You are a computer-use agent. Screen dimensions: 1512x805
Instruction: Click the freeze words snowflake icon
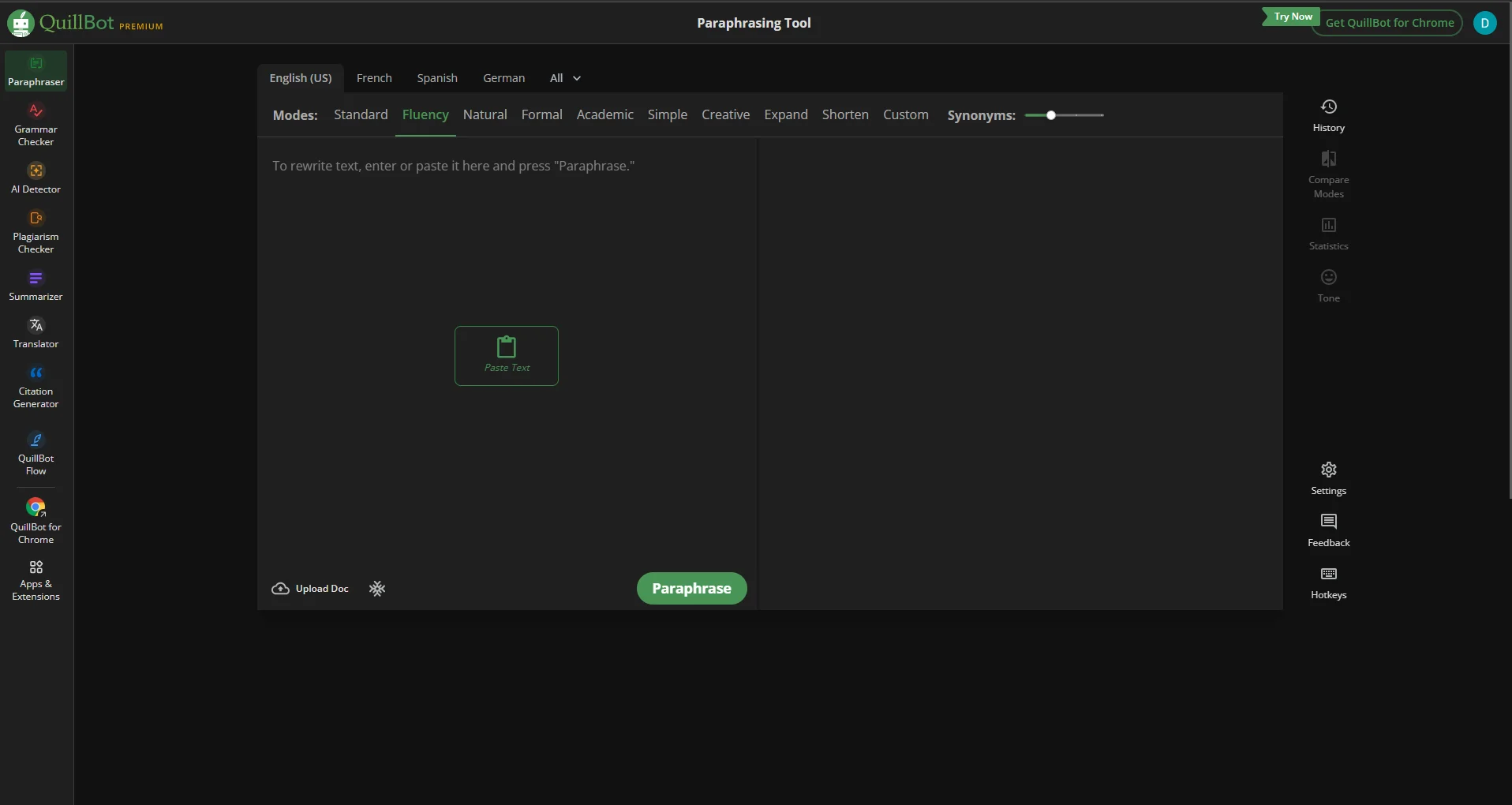coord(377,589)
